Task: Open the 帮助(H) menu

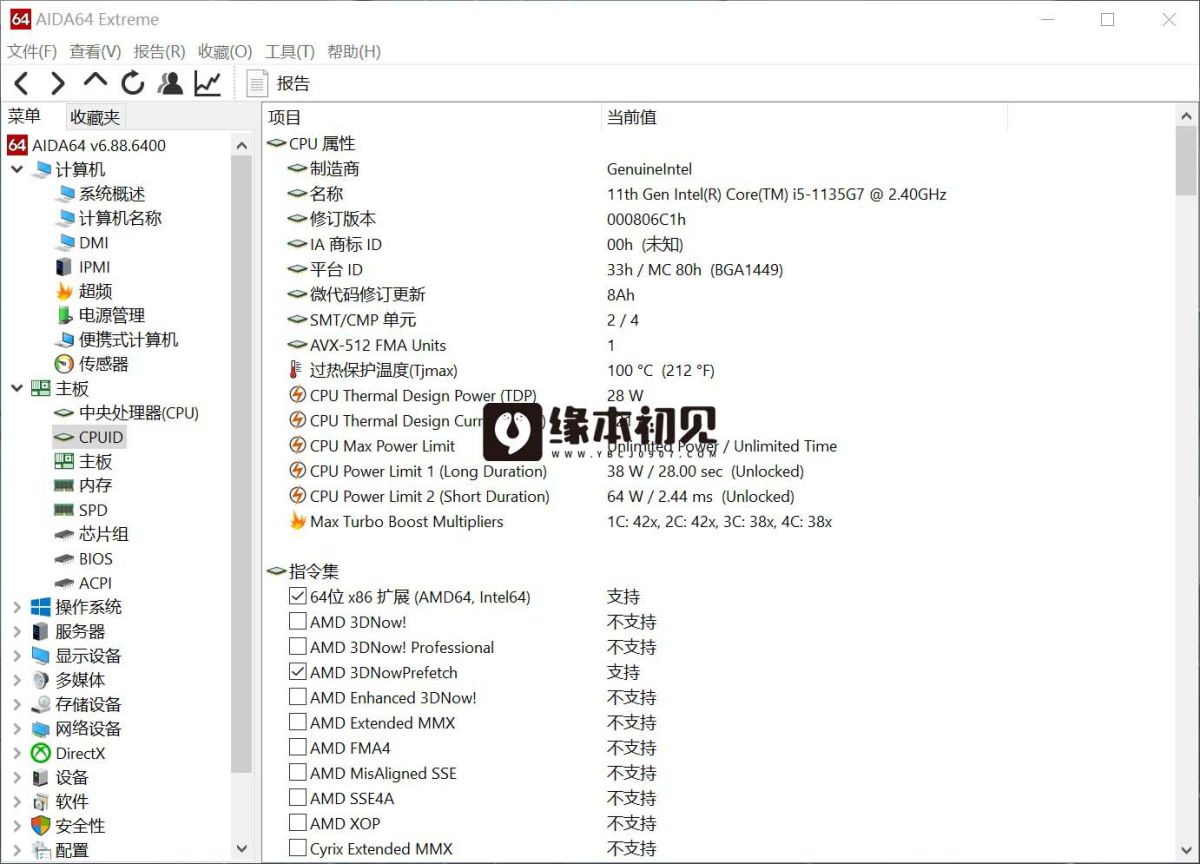Action: pyautogui.click(x=354, y=51)
